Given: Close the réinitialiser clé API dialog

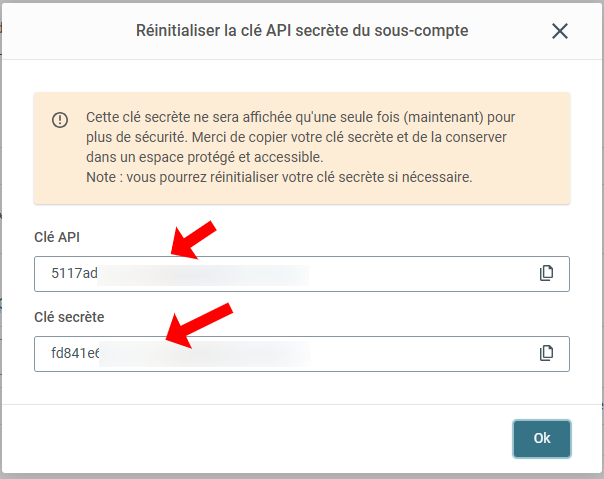Looking at the screenshot, I should 560,31.
